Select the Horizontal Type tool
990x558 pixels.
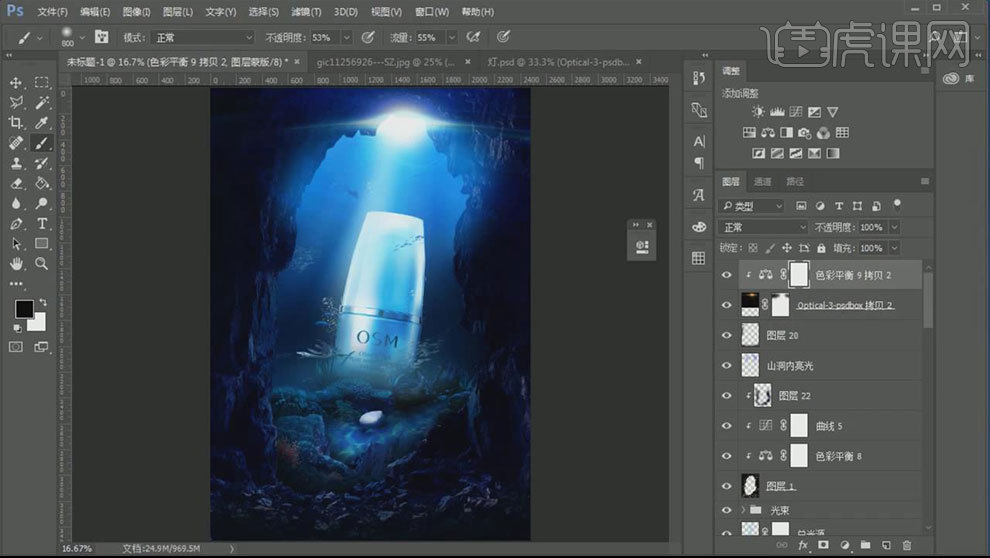pos(42,223)
